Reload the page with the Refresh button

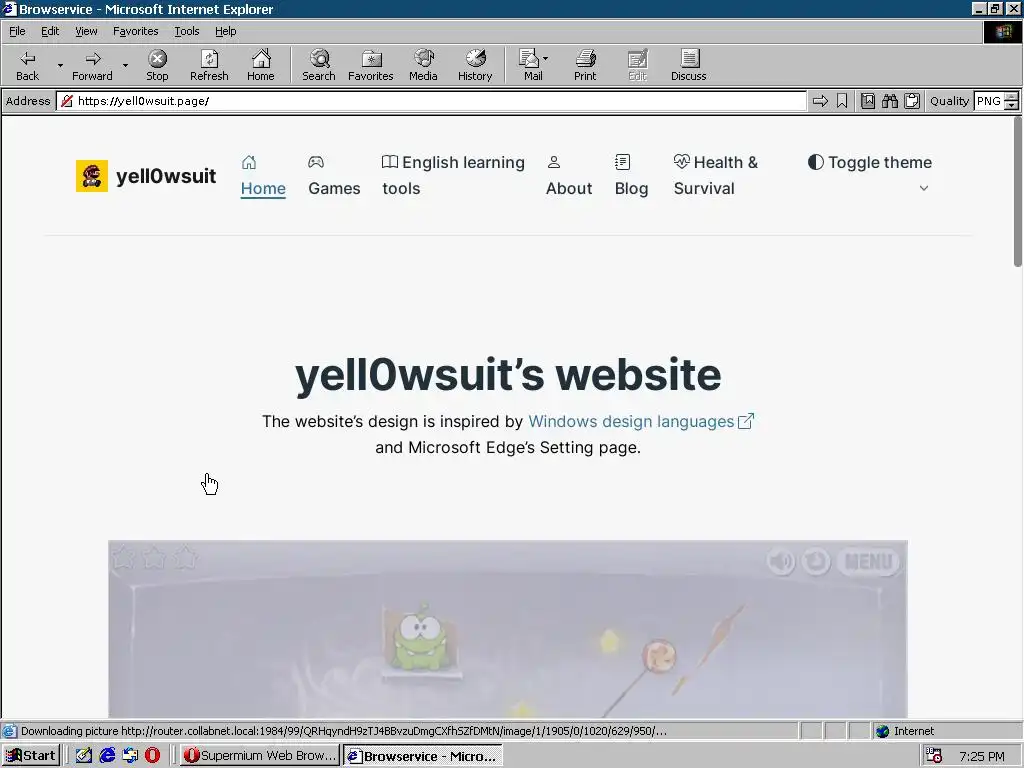[209, 65]
